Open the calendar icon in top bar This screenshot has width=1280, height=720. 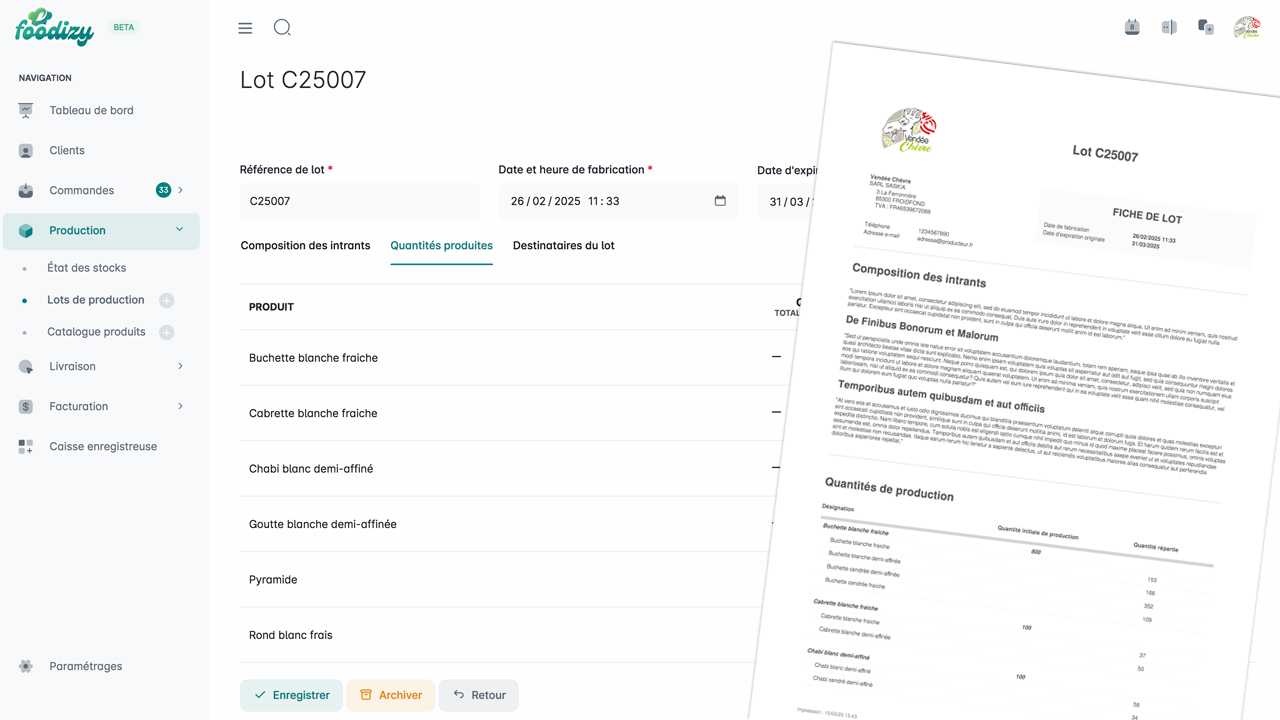click(x=1132, y=28)
